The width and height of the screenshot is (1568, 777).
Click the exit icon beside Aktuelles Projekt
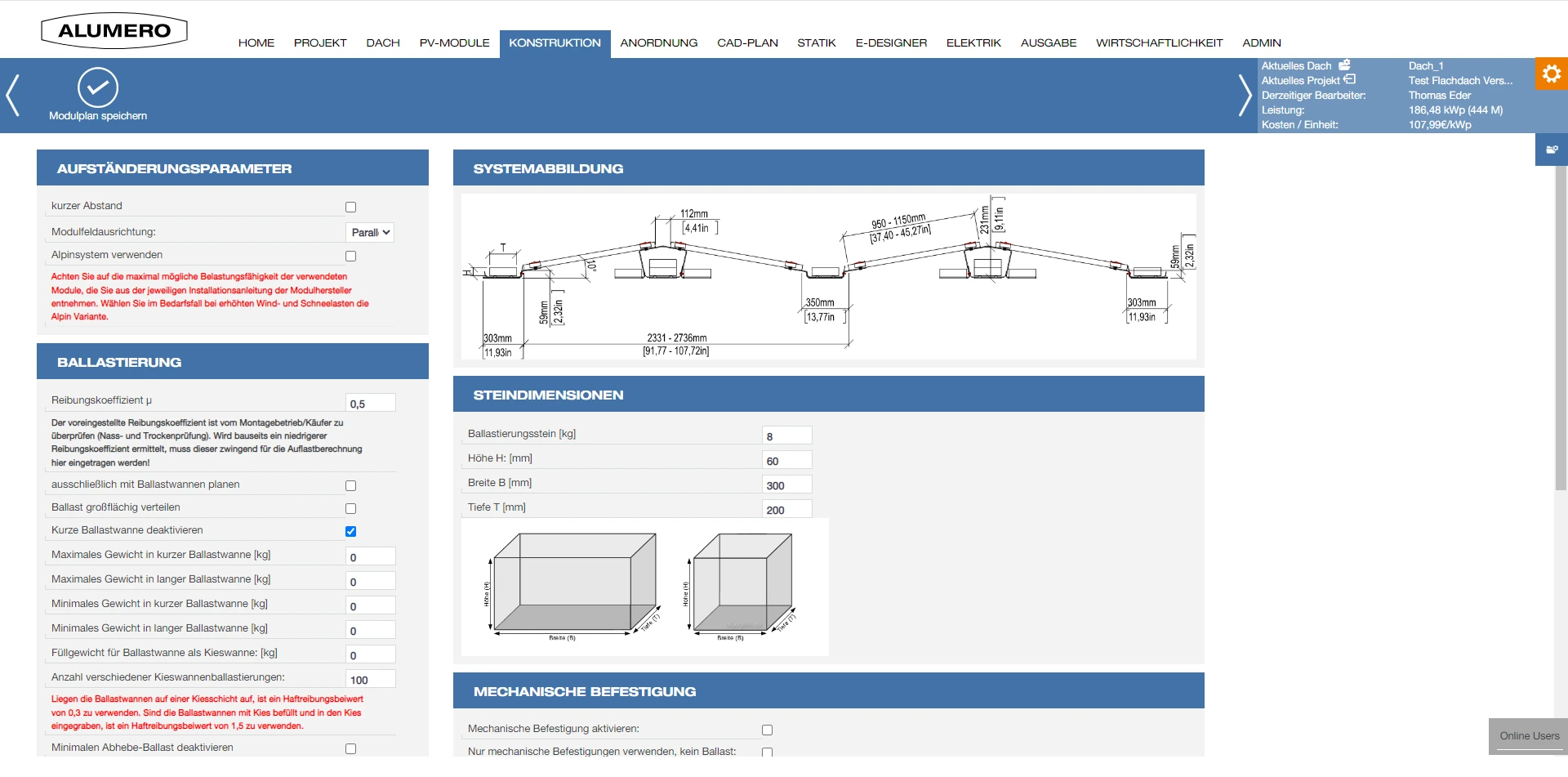coord(1349,80)
